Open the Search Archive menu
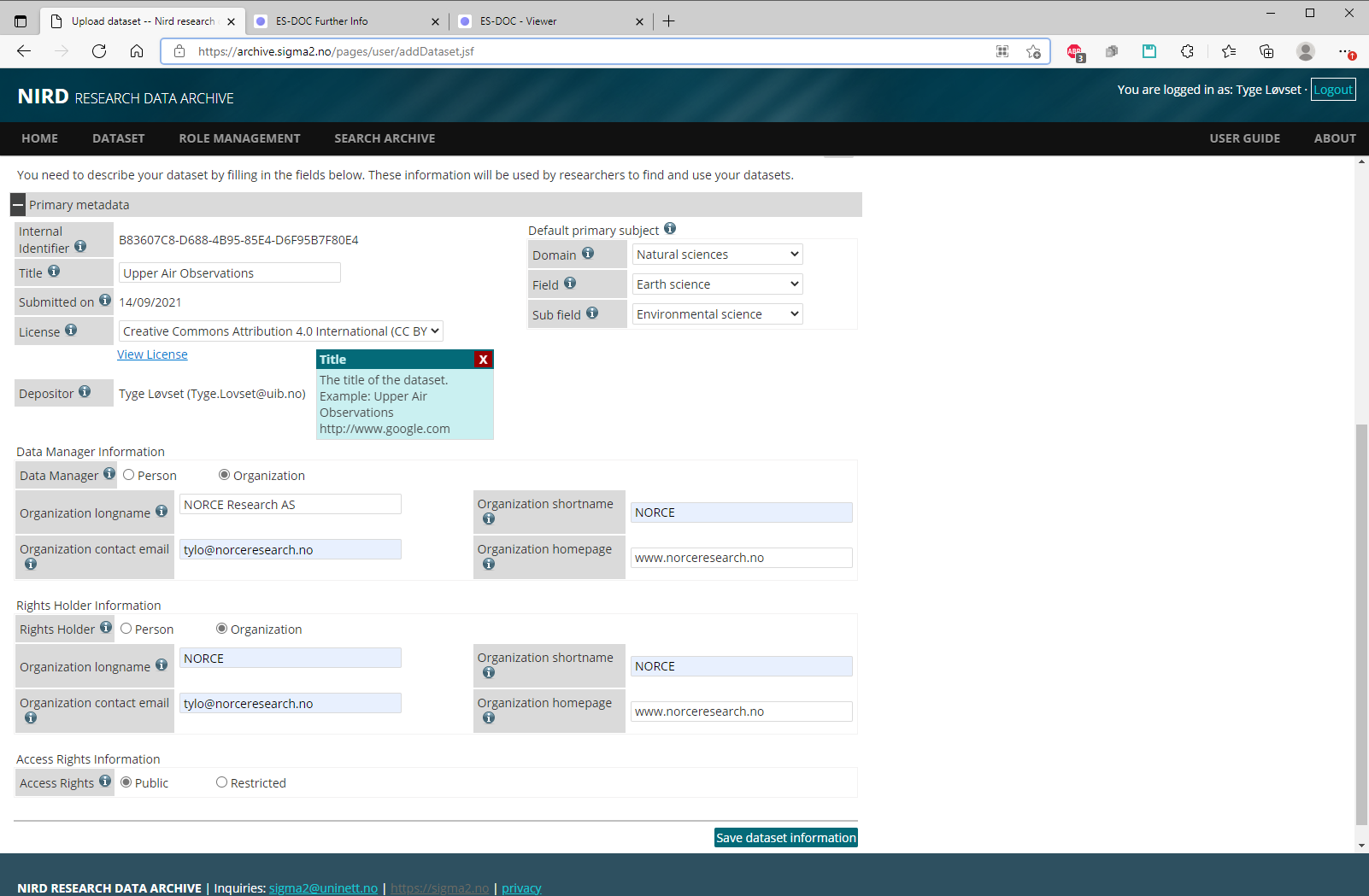This screenshot has height=896, width=1369. coord(385,138)
